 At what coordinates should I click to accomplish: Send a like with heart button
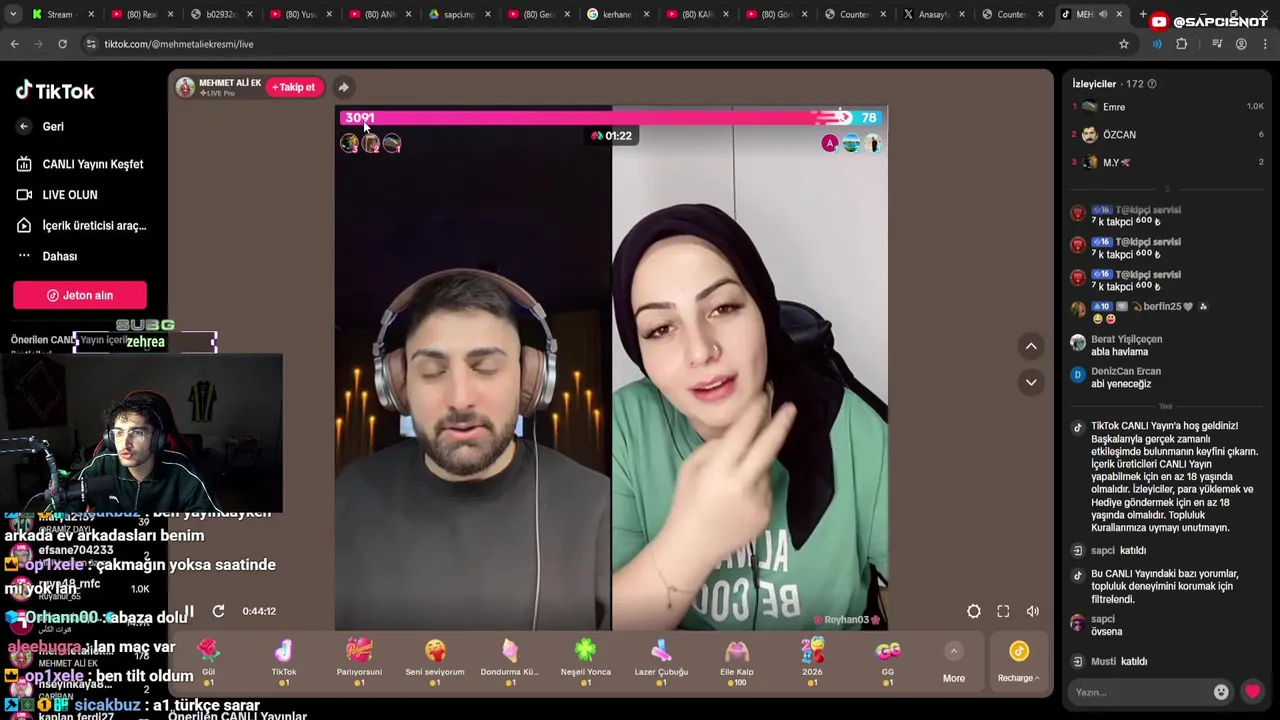coord(1252,691)
